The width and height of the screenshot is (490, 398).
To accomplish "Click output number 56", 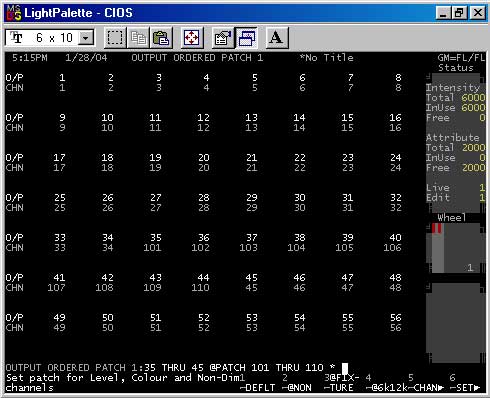I will (395, 318).
